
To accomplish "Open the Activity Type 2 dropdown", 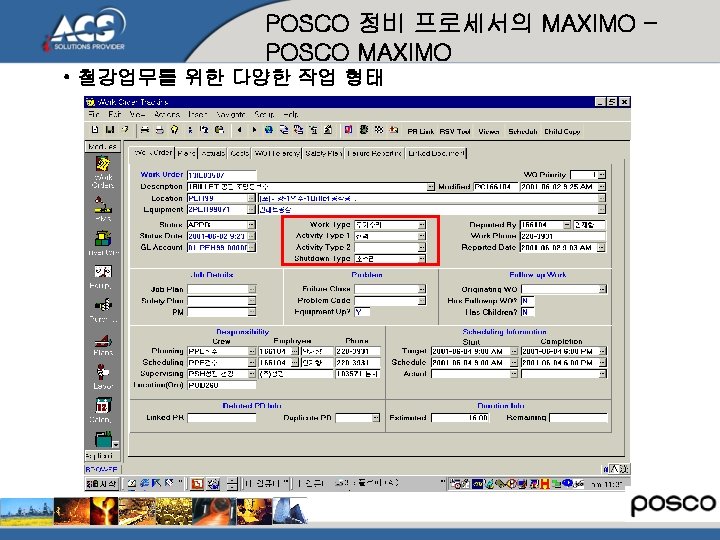I will point(422,247).
